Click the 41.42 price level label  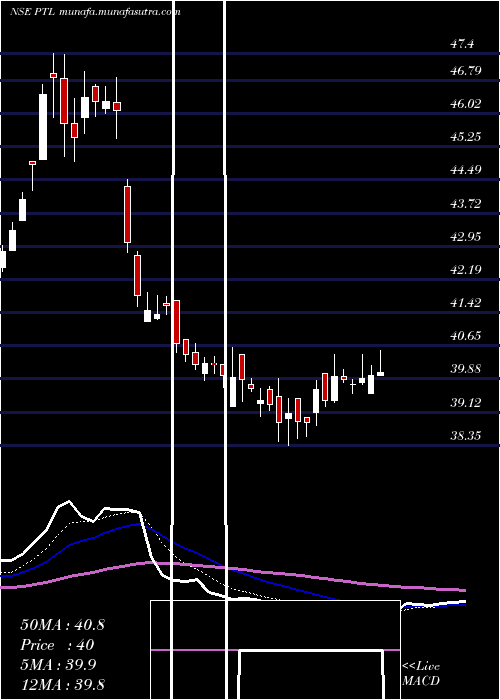pyautogui.click(x=466, y=303)
